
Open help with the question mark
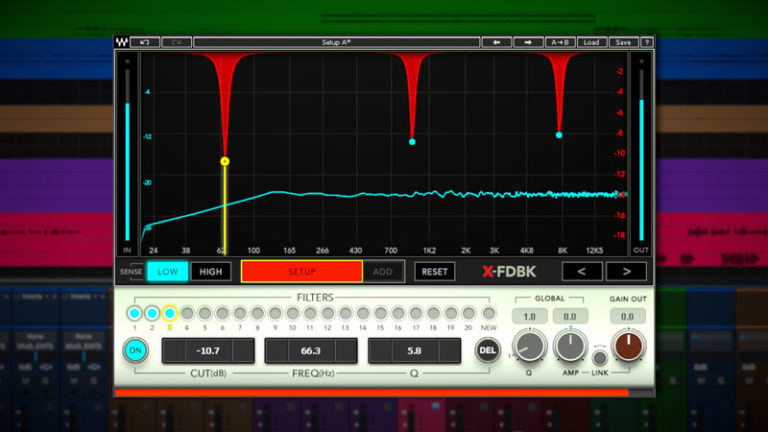[x=647, y=43]
